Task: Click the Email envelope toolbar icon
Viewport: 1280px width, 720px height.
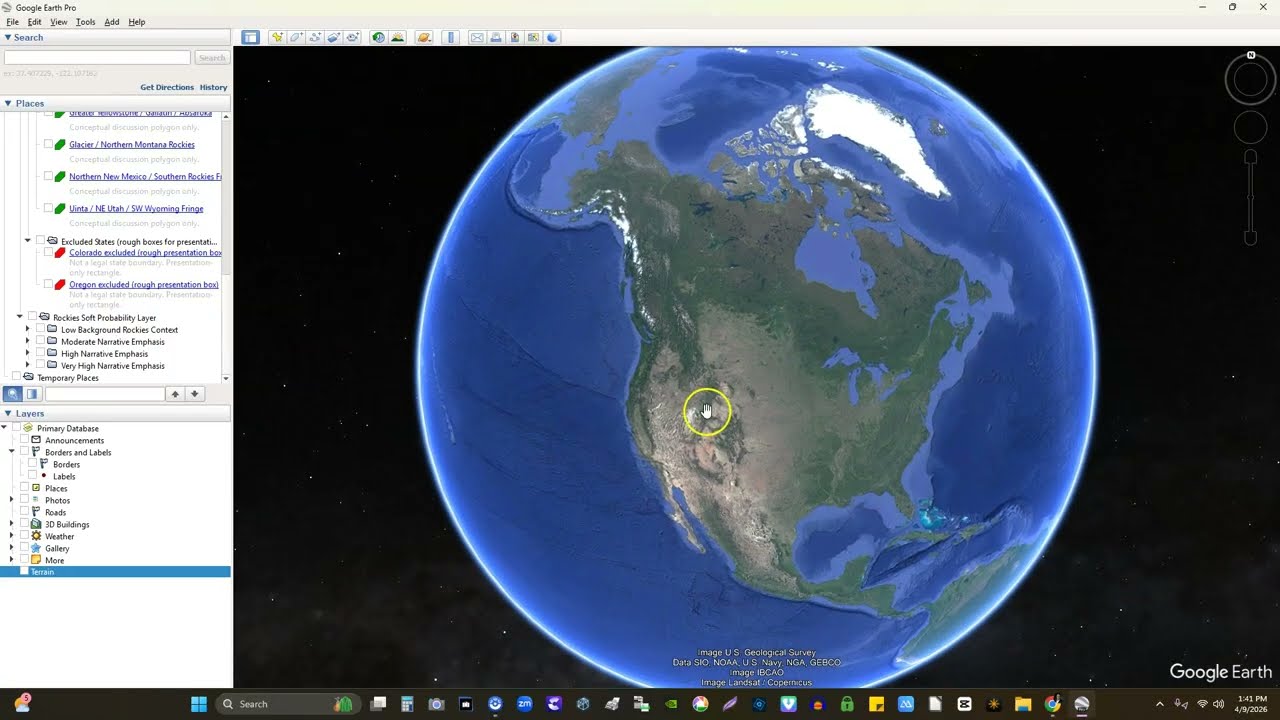Action: pyautogui.click(x=477, y=37)
